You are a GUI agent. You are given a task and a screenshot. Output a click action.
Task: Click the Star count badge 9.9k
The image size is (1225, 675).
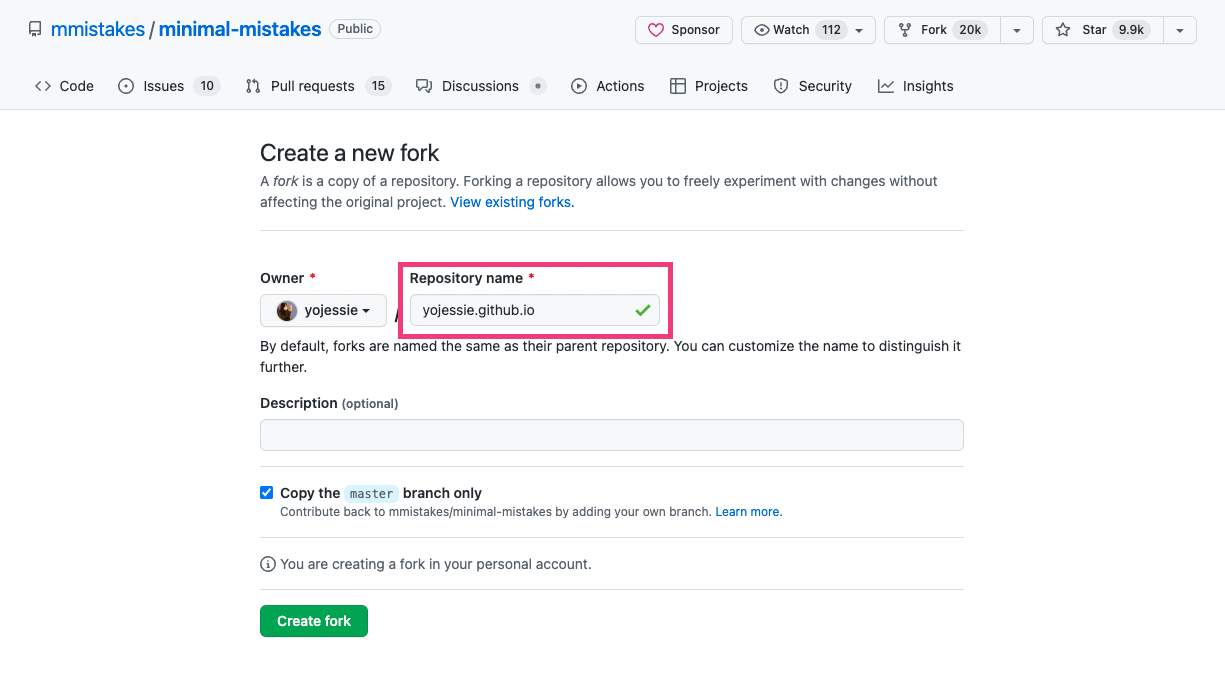point(1131,30)
